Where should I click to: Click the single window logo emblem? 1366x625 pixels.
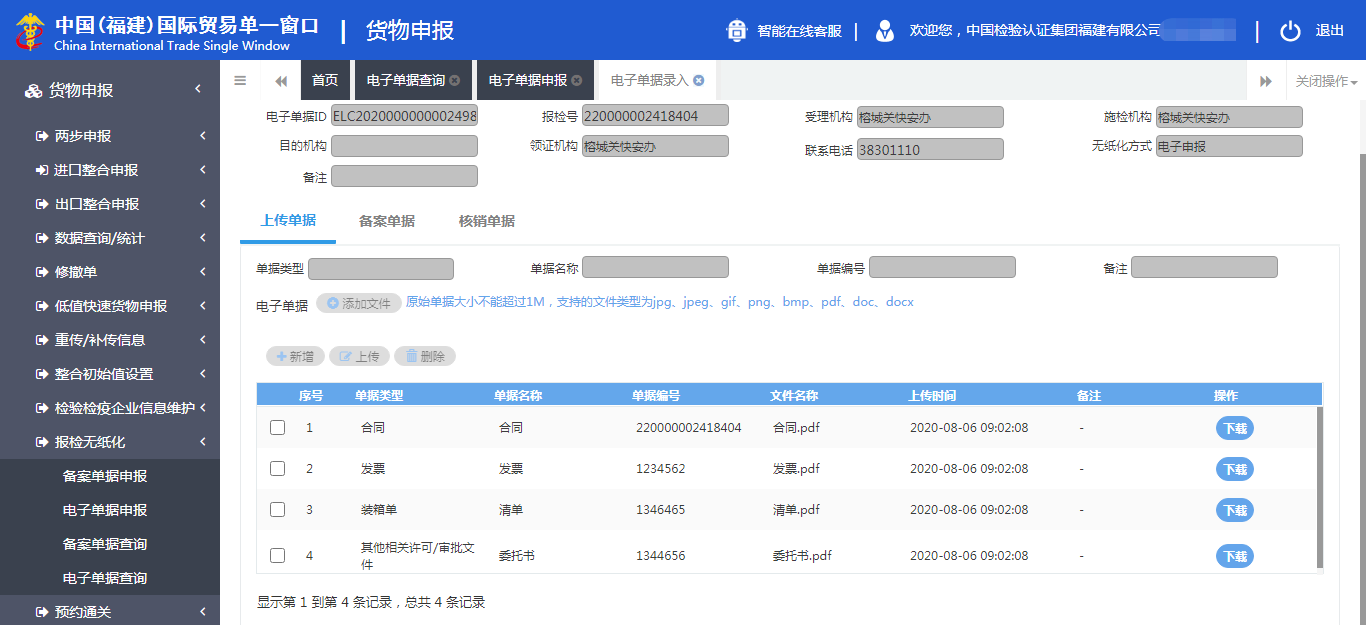30,31
